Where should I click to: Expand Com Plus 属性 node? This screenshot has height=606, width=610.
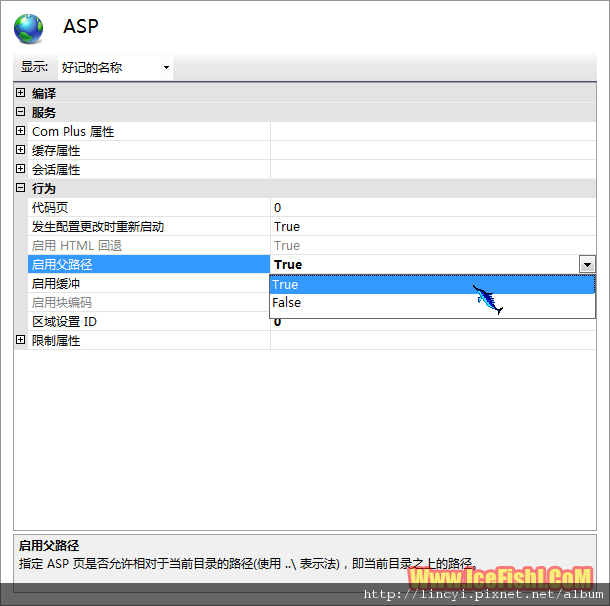pyautogui.click(x=21, y=131)
